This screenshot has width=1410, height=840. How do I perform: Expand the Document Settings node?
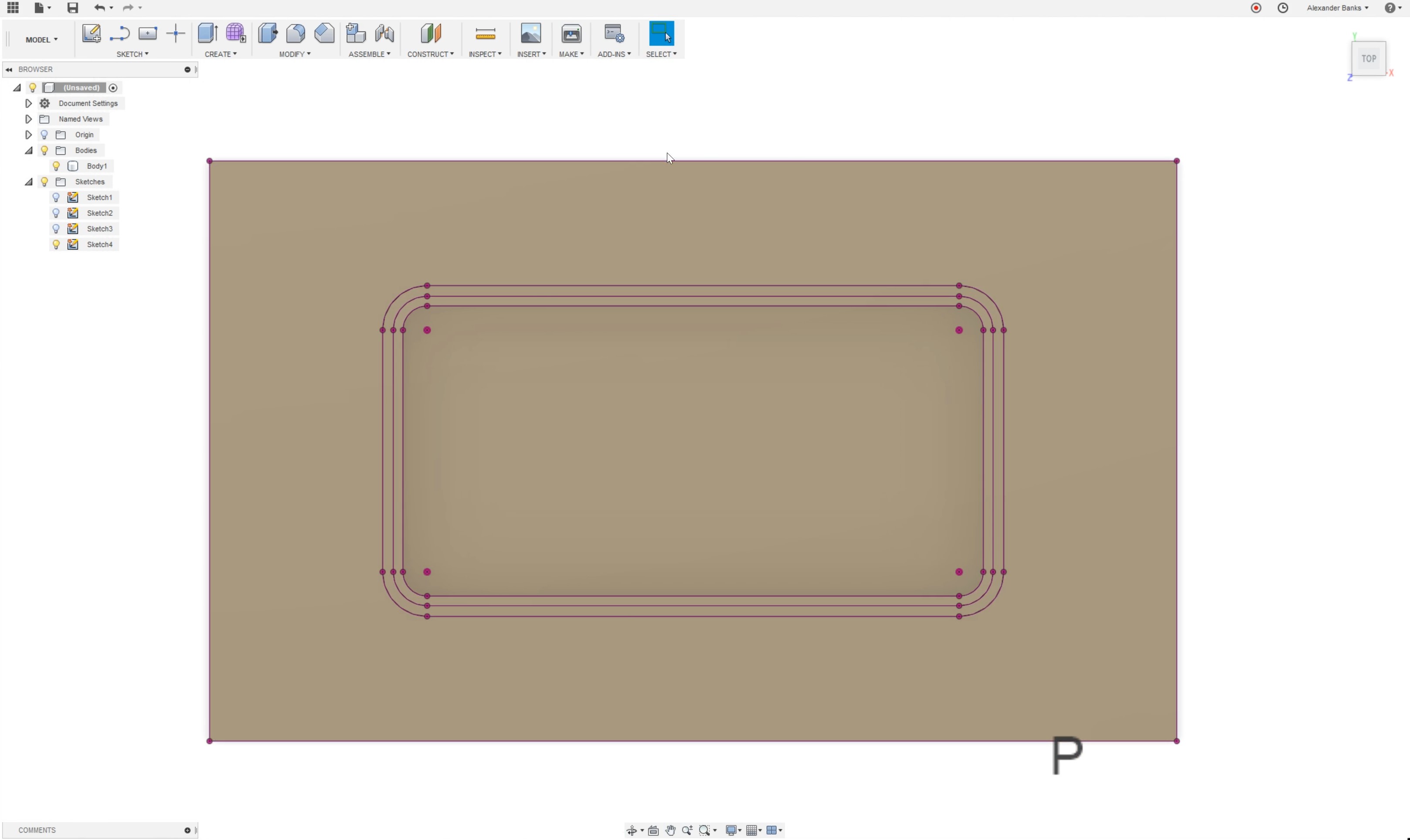28,104
